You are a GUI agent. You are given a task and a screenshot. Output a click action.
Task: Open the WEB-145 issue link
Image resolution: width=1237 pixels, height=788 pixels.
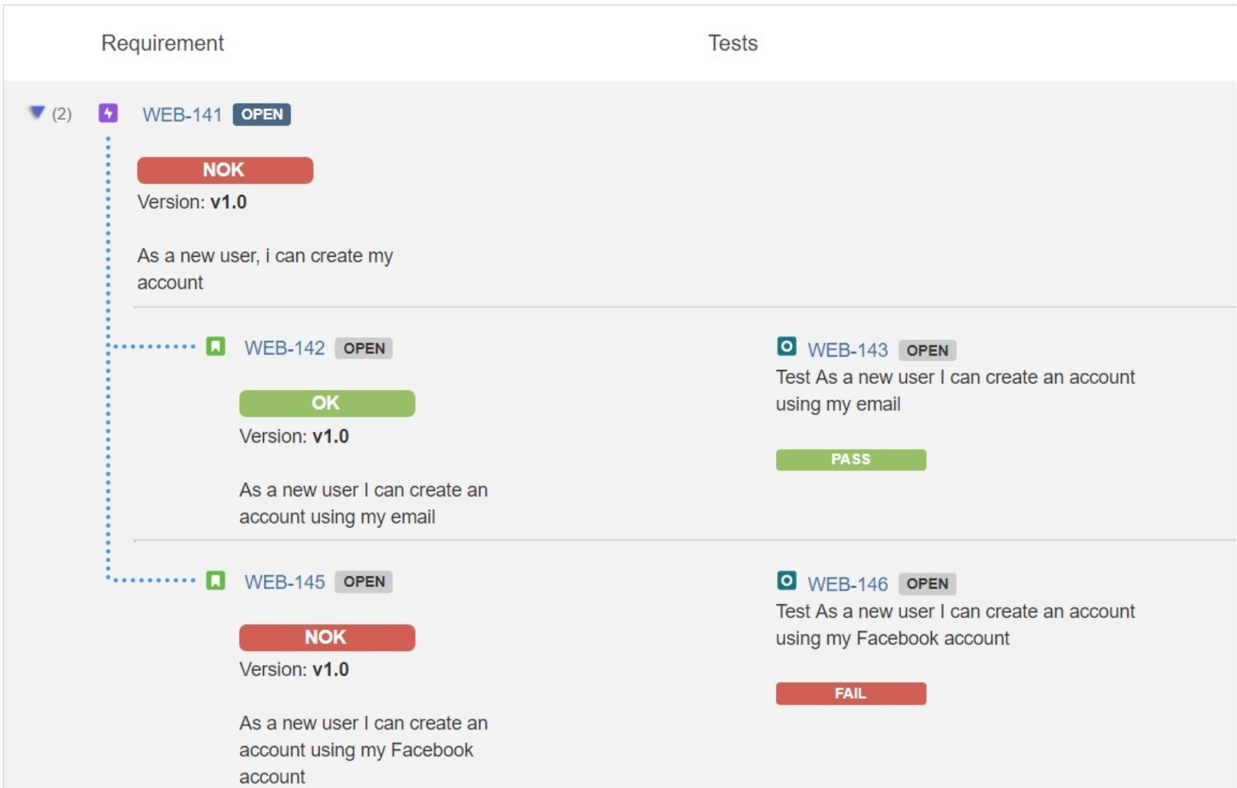tap(285, 582)
